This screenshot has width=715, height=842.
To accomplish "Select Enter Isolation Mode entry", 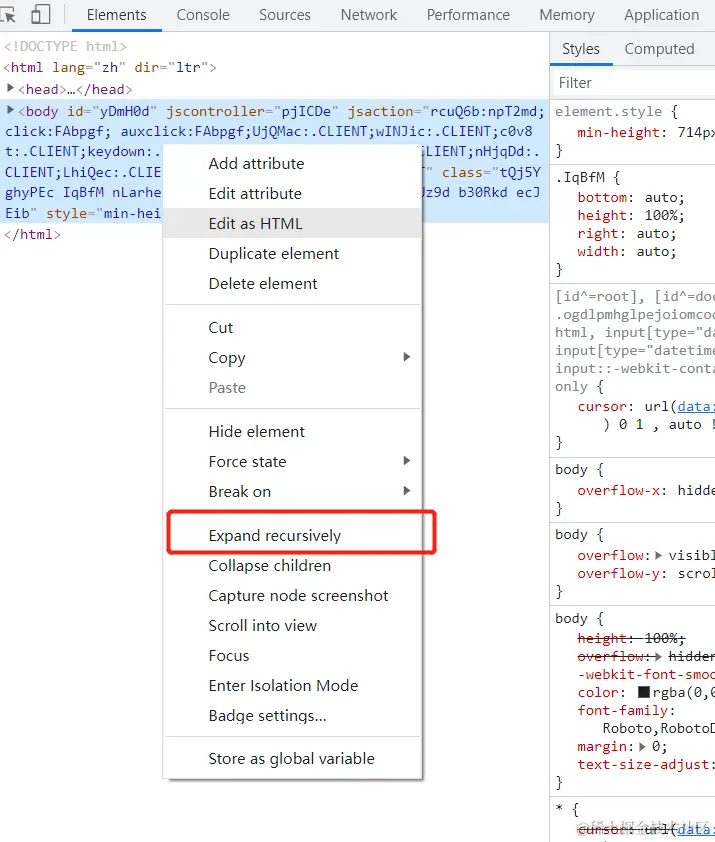I will click(293, 686).
